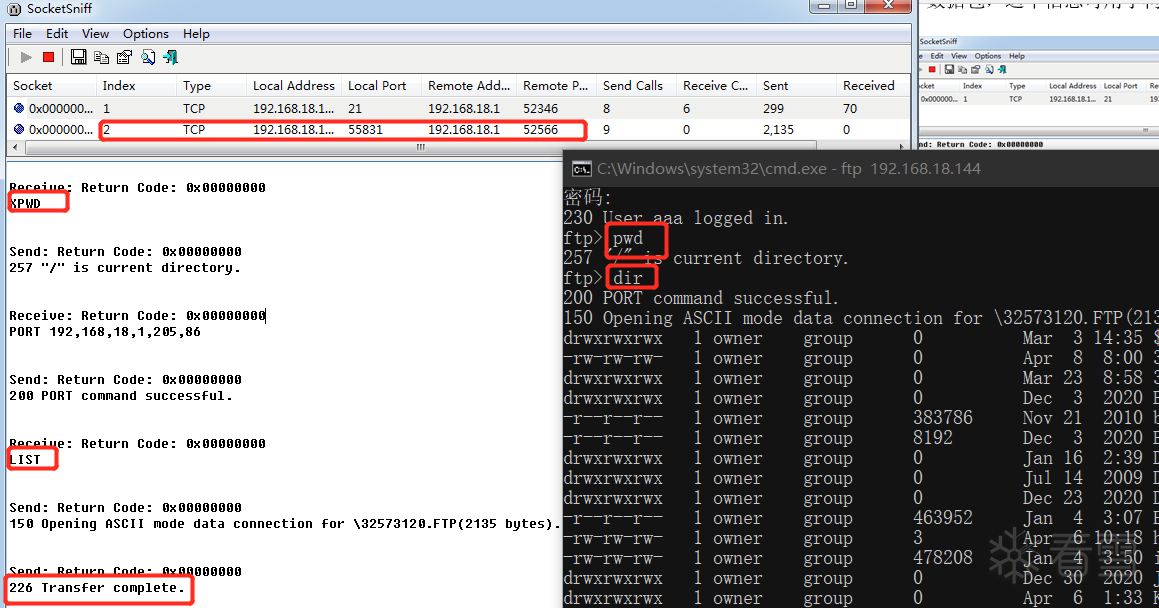Click the '200 PORT command successful.' capture line
This screenshot has height=608, width=1159.
coord(120,395)
